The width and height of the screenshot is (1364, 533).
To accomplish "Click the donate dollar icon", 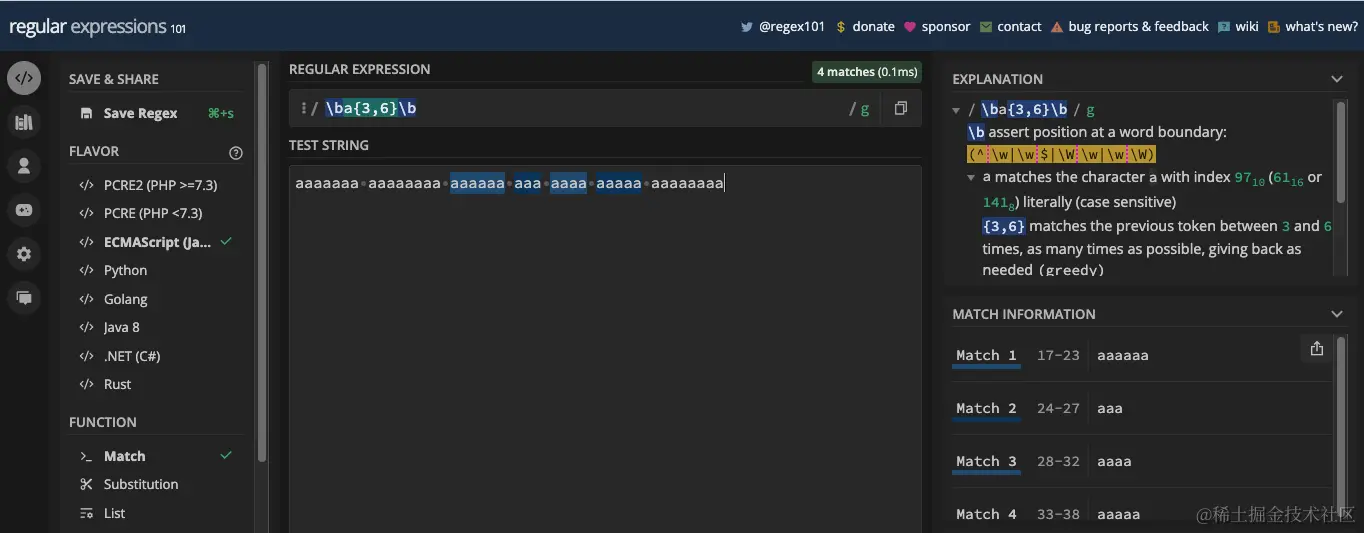I will (x=841, y=27).
